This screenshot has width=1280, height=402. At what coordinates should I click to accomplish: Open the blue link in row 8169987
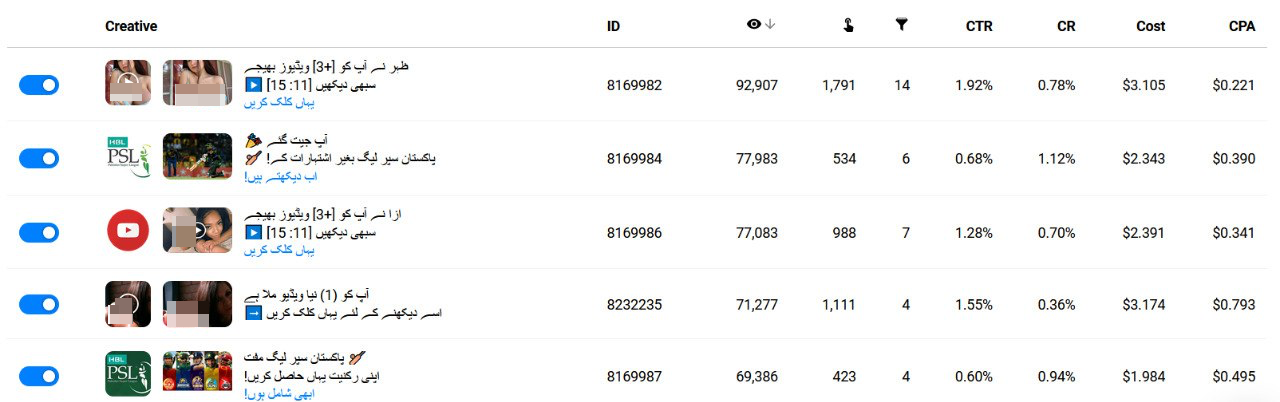(x=278, y=394)
